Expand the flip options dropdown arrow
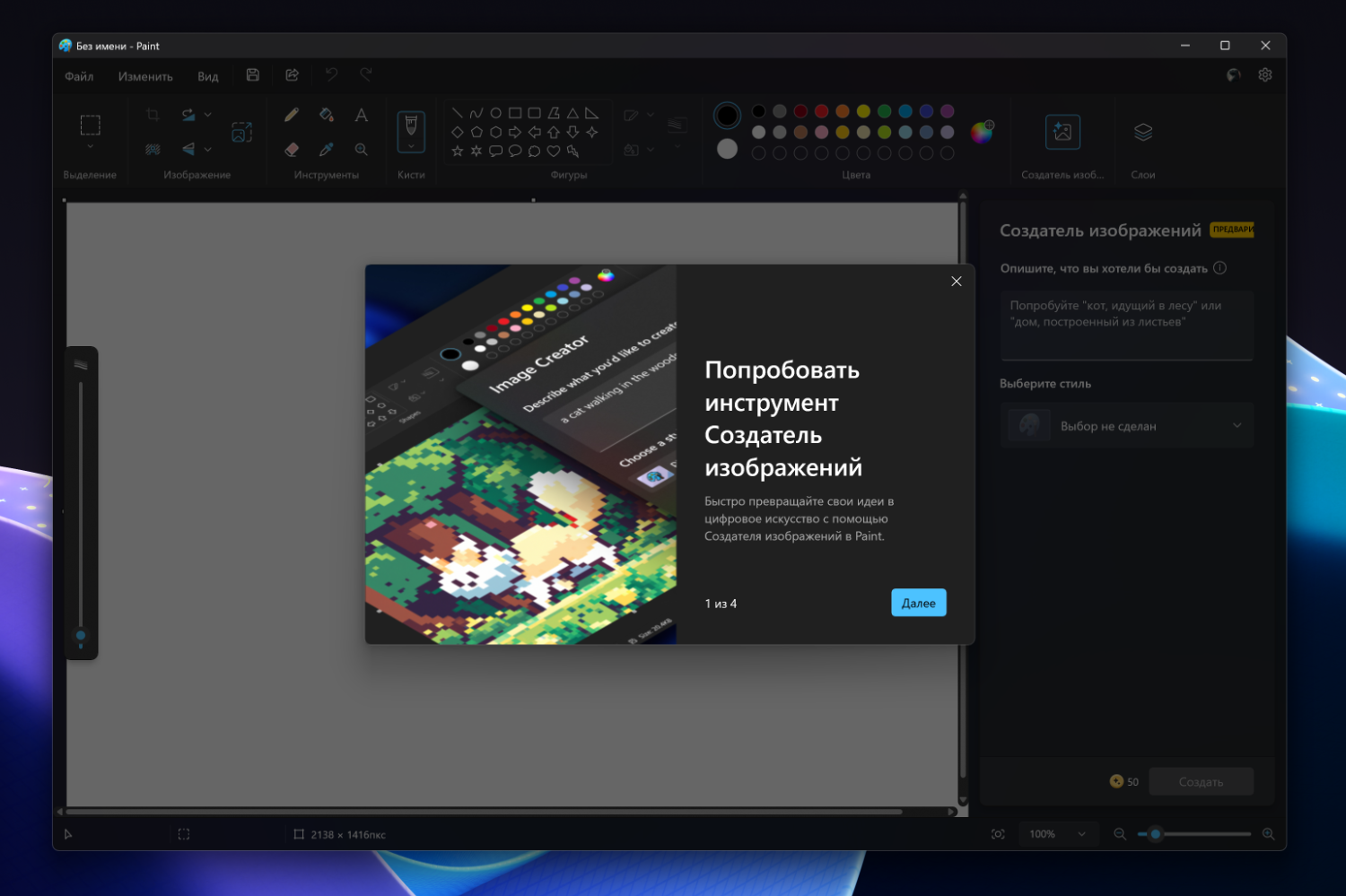 208,150
